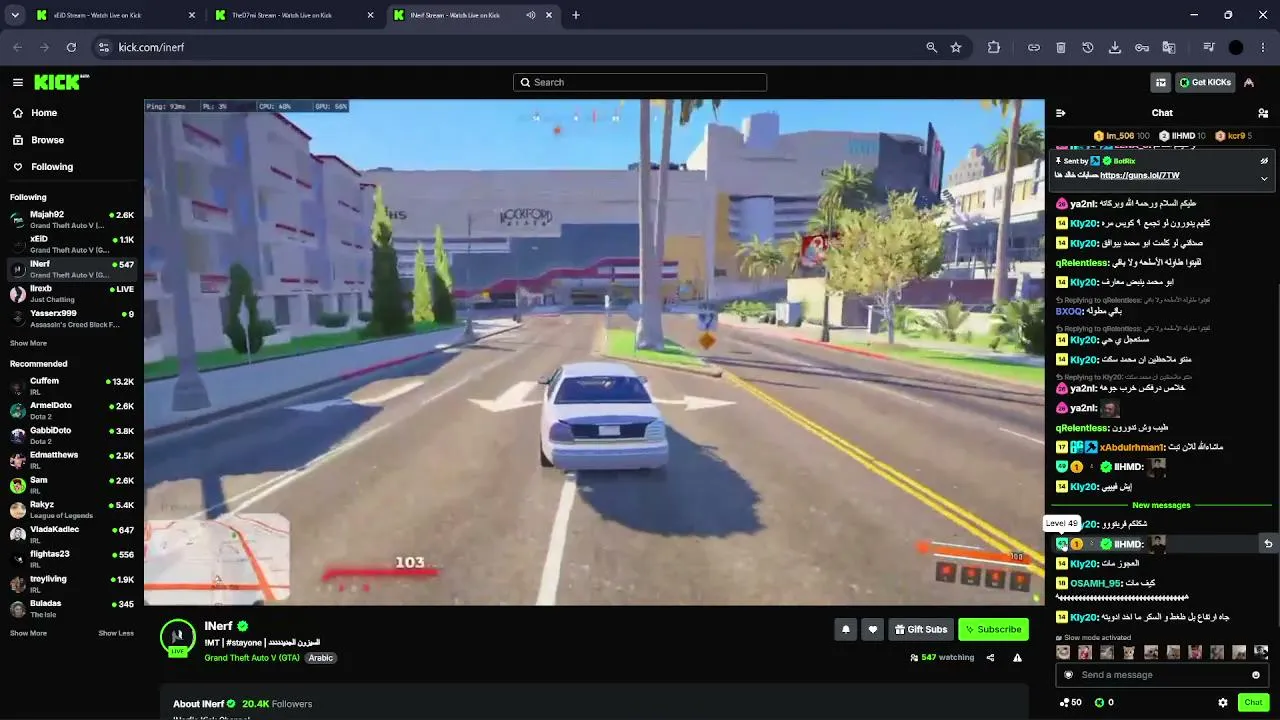Open the Kick rewards icon beside Get KICKs
Viewport: 1280px width, 720px height.
(1160, 82)
